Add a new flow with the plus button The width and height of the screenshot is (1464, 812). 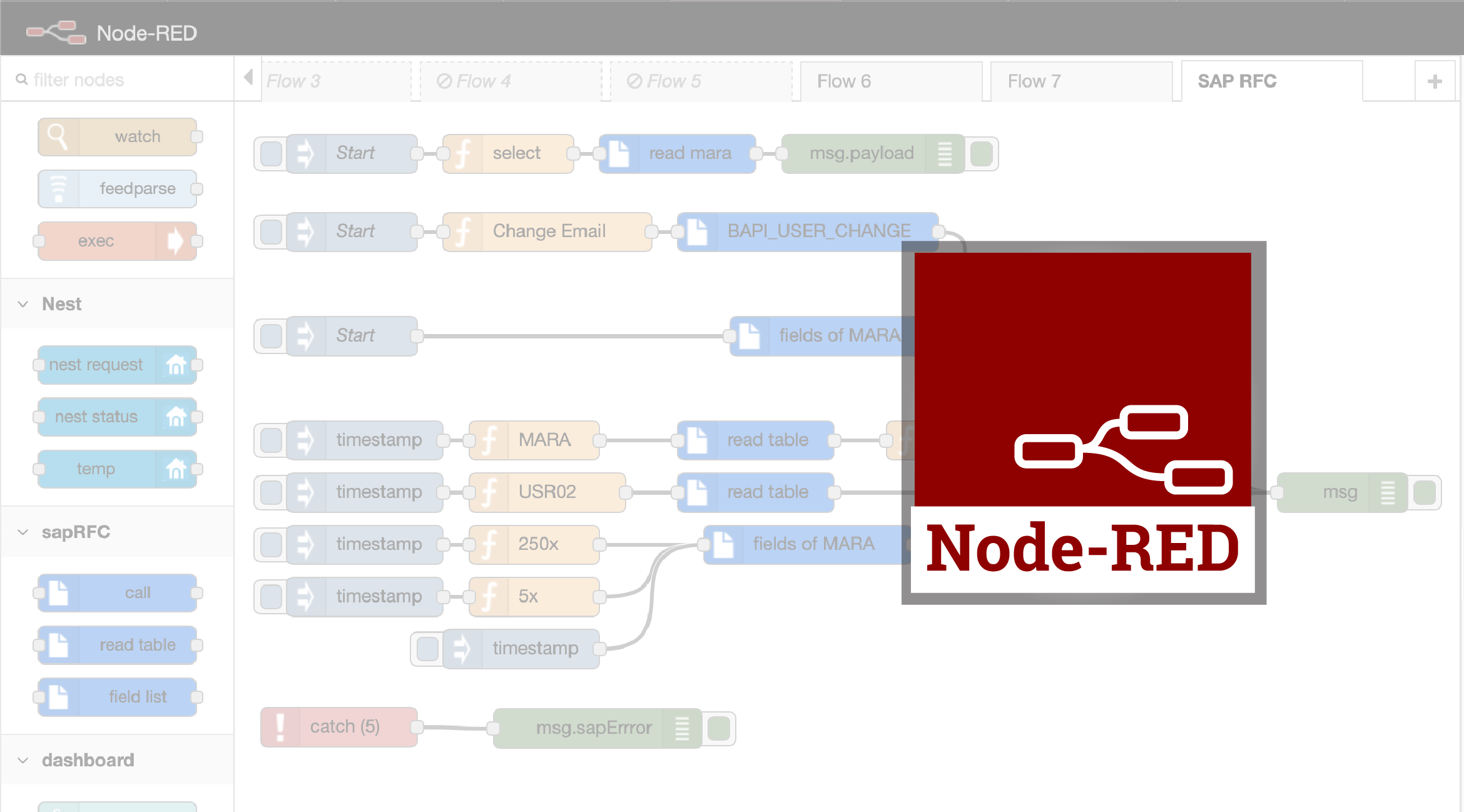click(1435, 80)
